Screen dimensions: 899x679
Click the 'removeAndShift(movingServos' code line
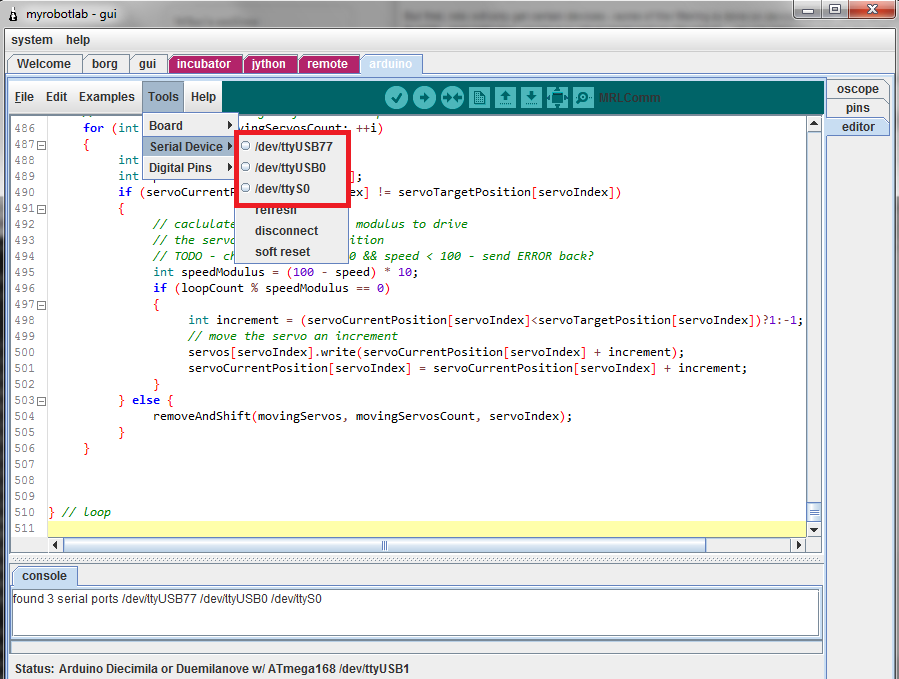362,416
